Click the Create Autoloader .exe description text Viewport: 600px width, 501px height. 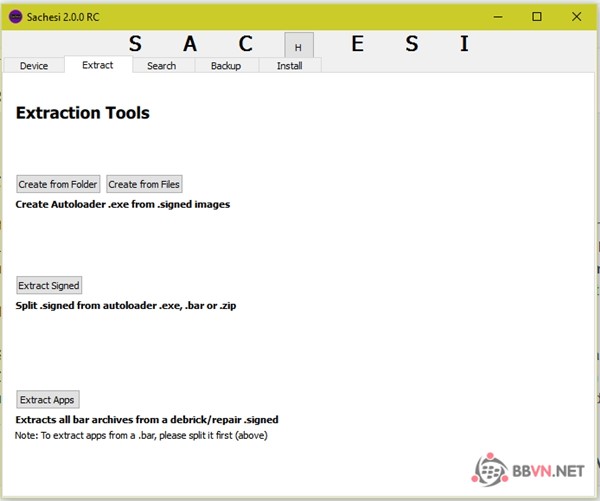tap(123, 204)
